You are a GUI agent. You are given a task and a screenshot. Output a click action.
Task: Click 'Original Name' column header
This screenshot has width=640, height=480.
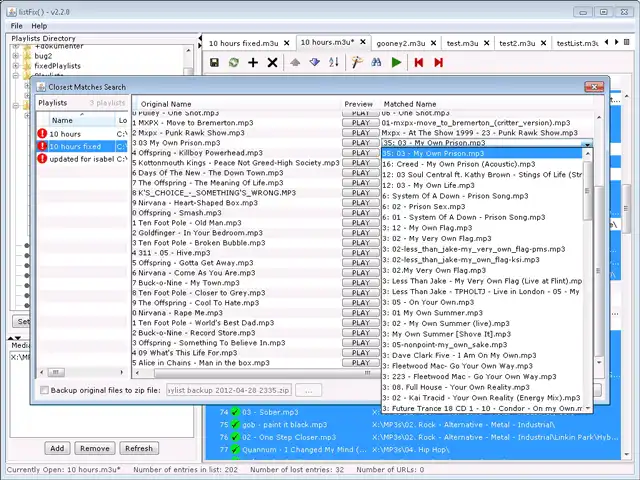166,104
